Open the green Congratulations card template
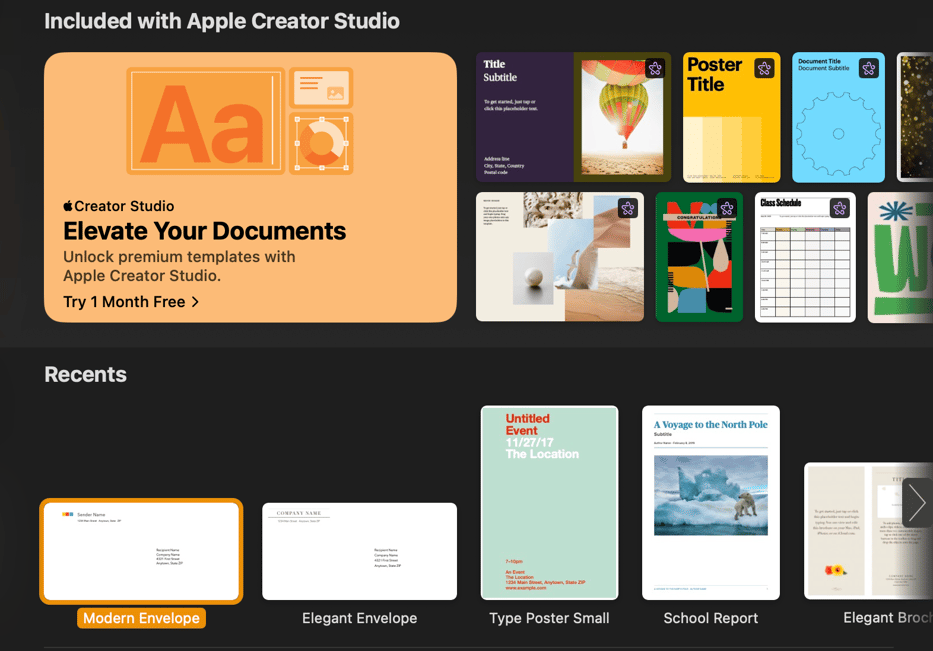This screenshot has width=933, height=651. 699,256
